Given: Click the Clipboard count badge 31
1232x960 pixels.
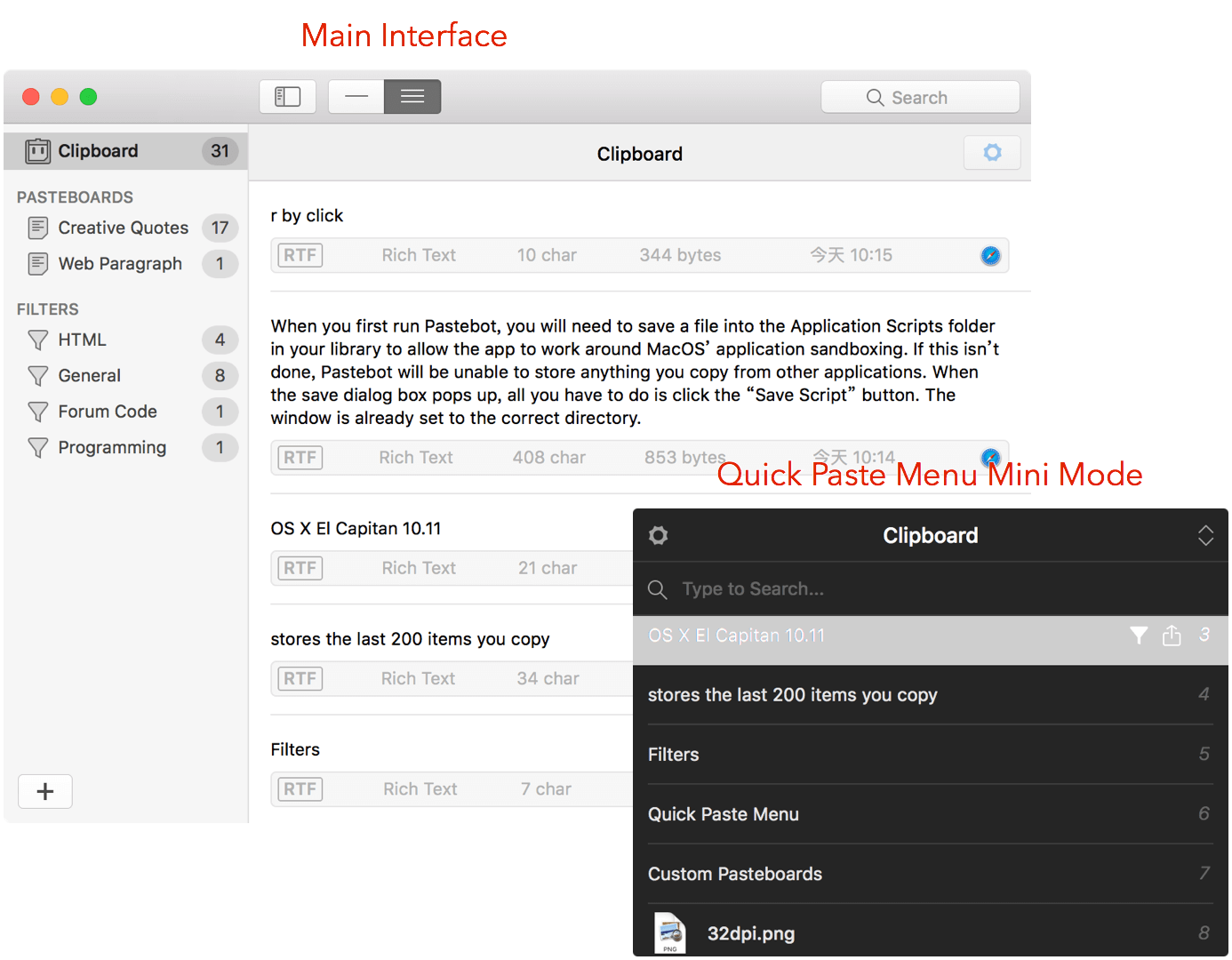Looking at the screenshot, I should tap(220, 151).
